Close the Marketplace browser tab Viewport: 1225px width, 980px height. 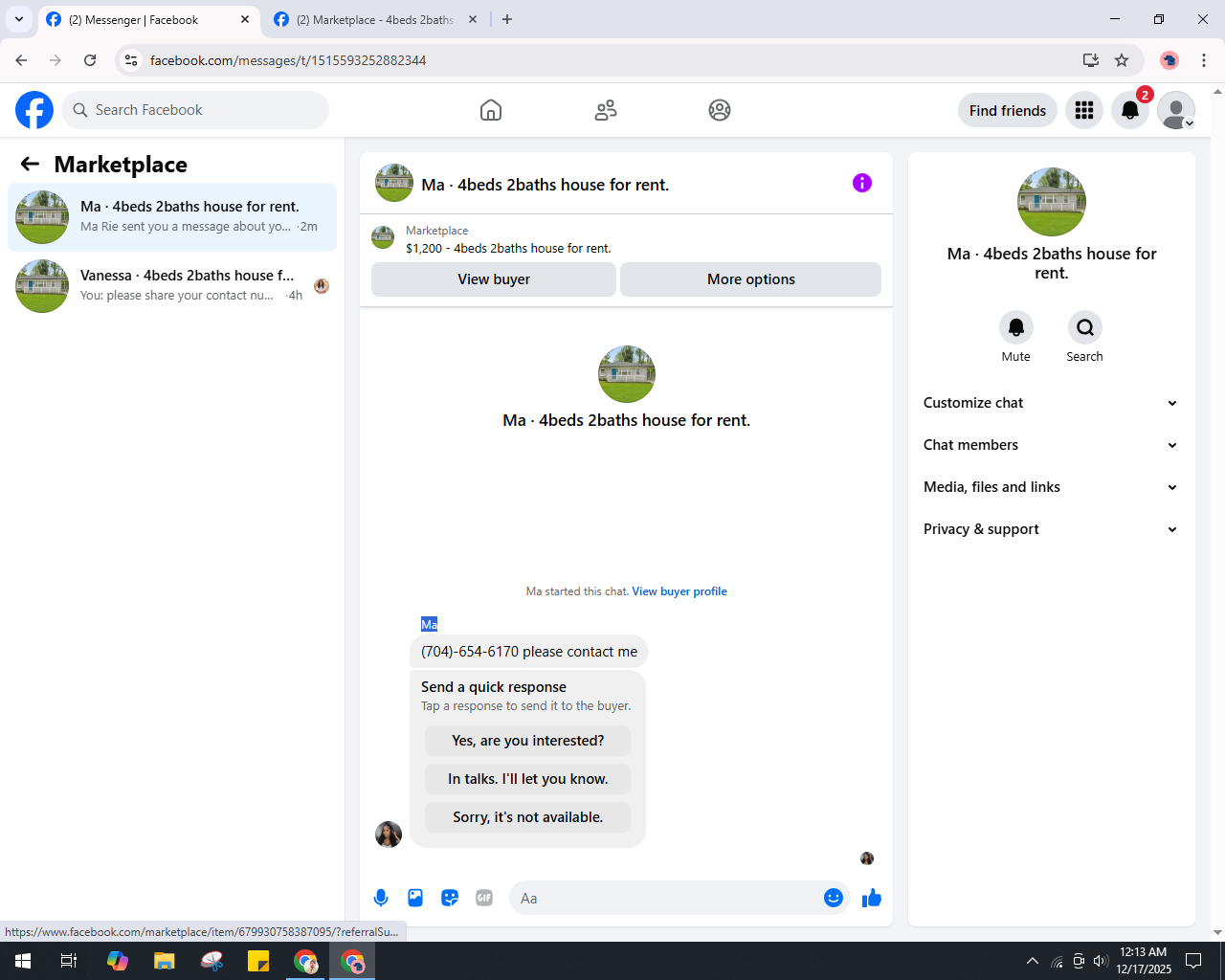tap(473, 19)
